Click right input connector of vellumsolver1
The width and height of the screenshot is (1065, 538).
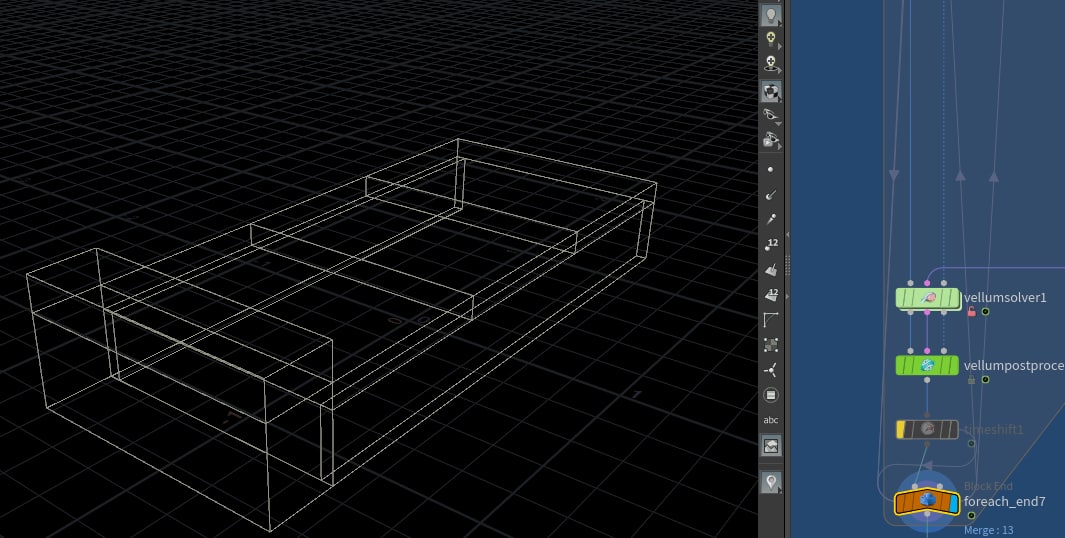pos(943,283)
